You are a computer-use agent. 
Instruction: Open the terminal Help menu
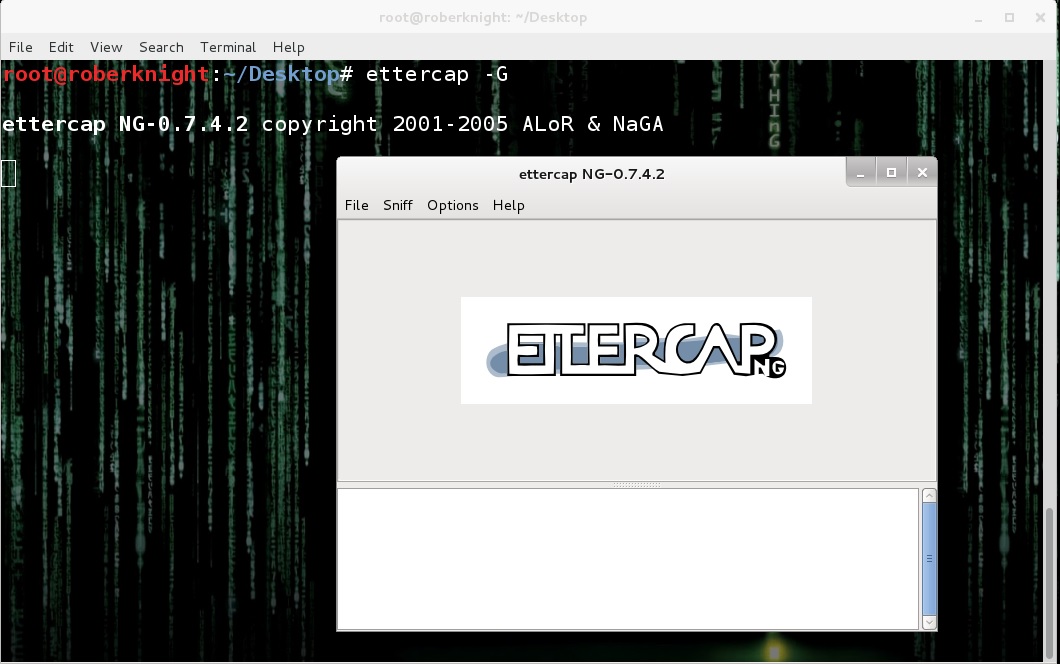pyautogui.click(x=289, y=47)
